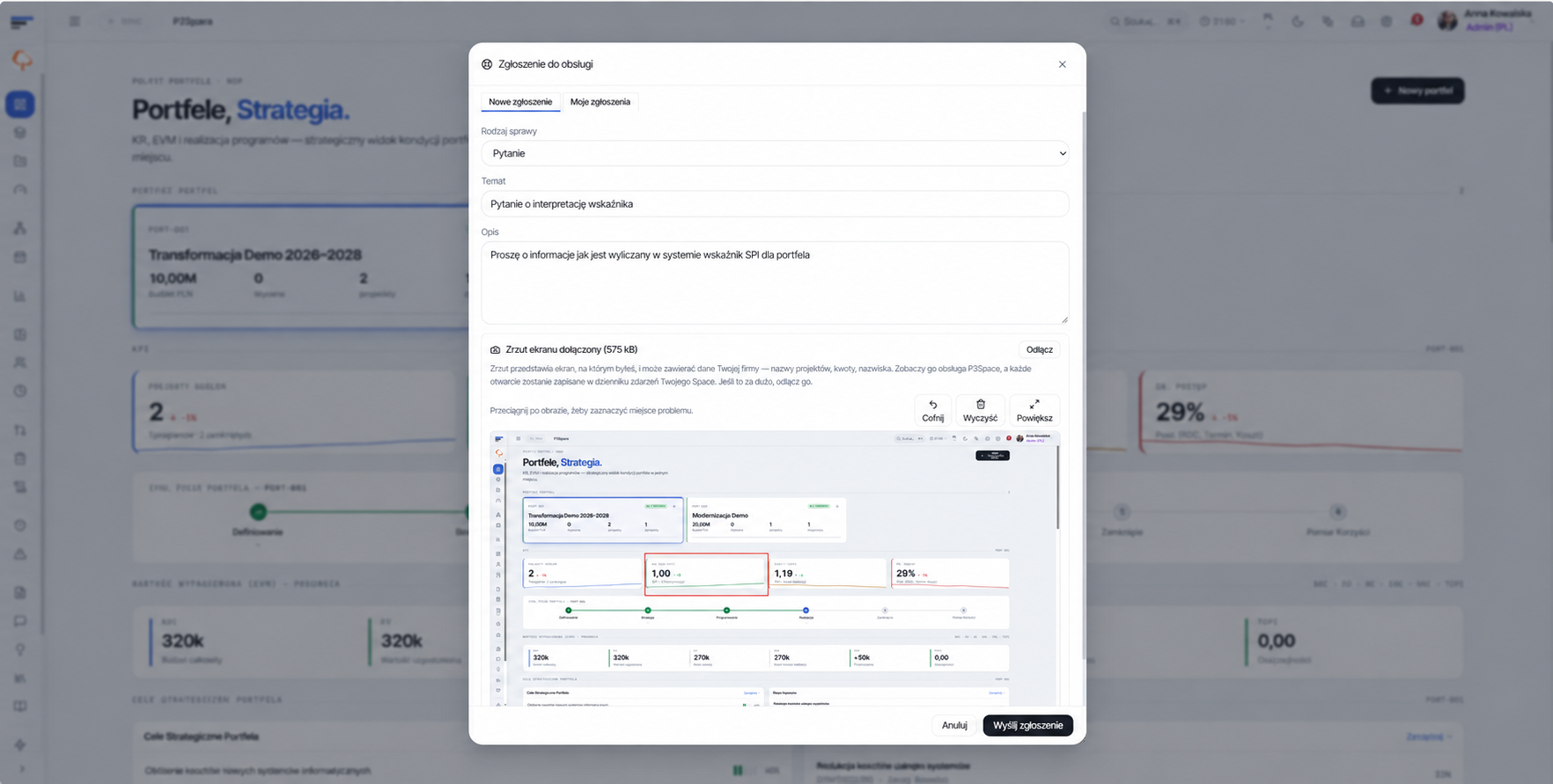Click the dialog's vertical scrollbar

click(1084, 387)
